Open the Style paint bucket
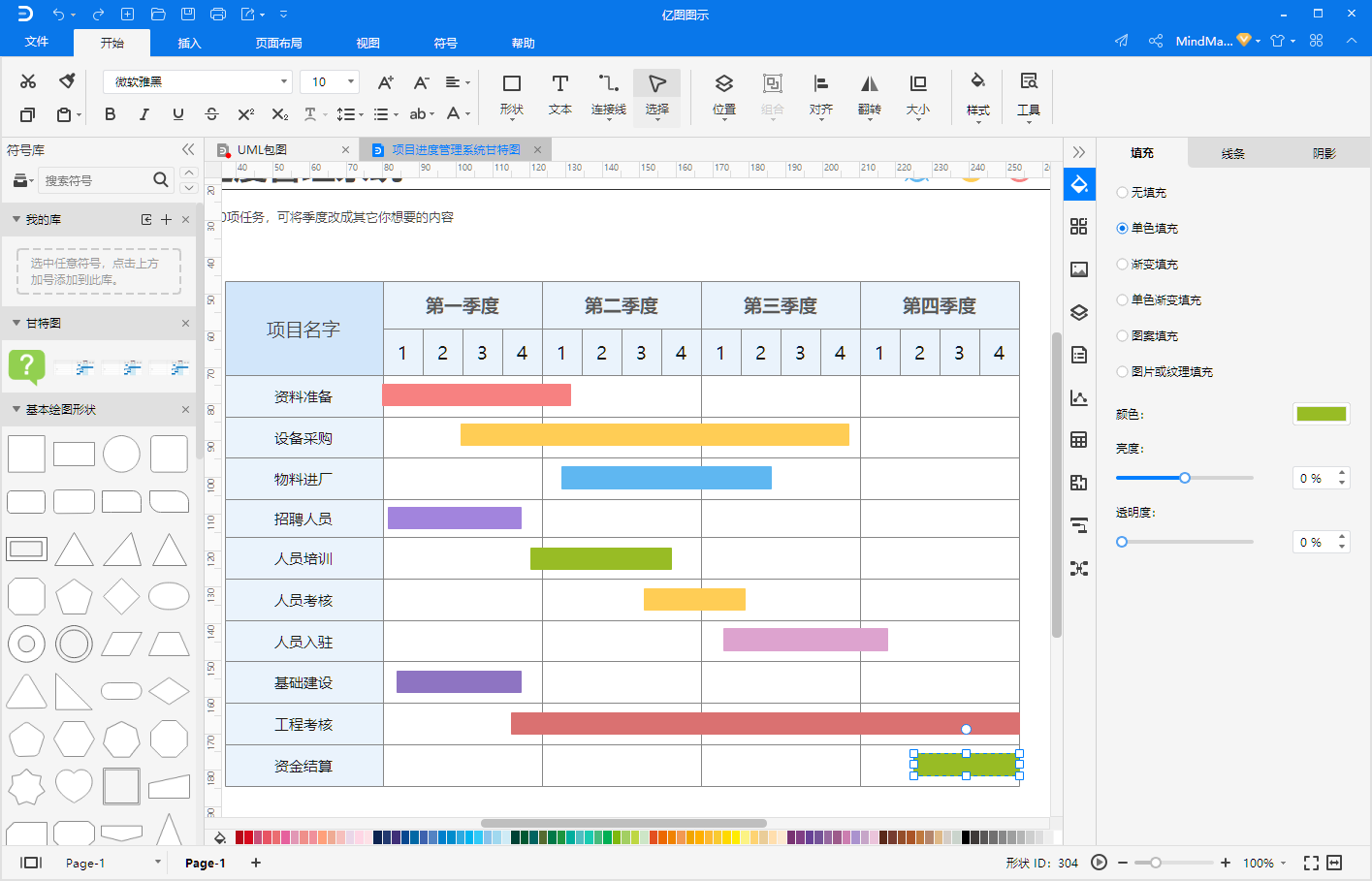This screenshot has height=881, width=1372. [x=978, y=95]
